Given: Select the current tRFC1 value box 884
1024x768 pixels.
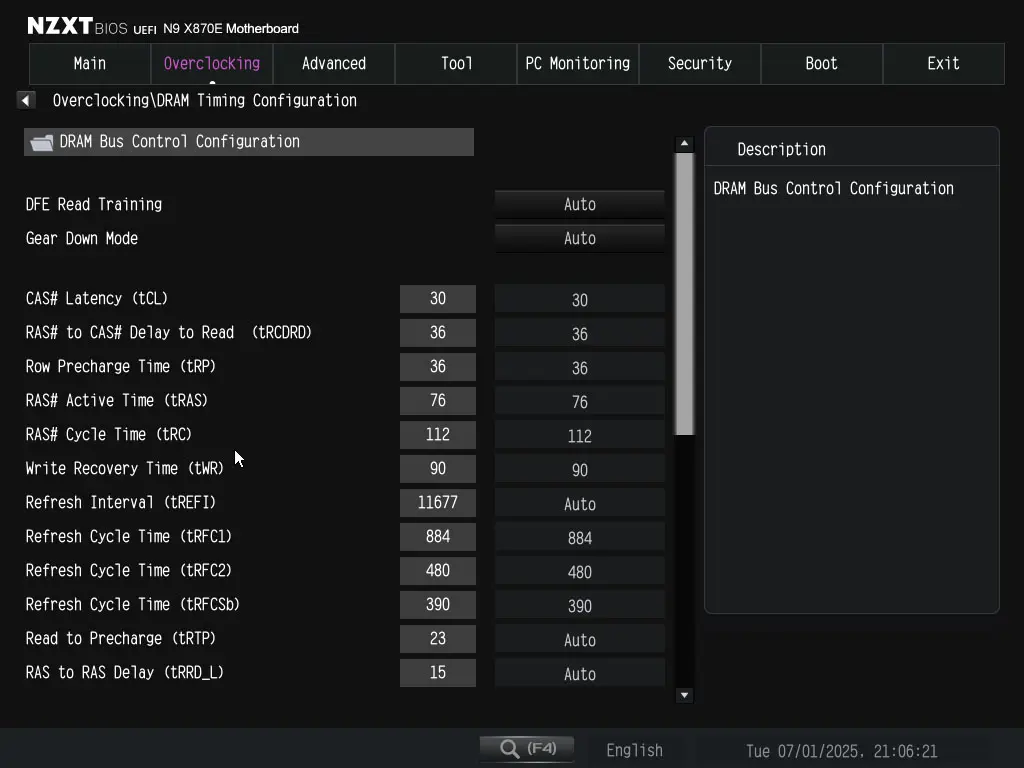Looking at the screenshot, I should click(438, 536).
